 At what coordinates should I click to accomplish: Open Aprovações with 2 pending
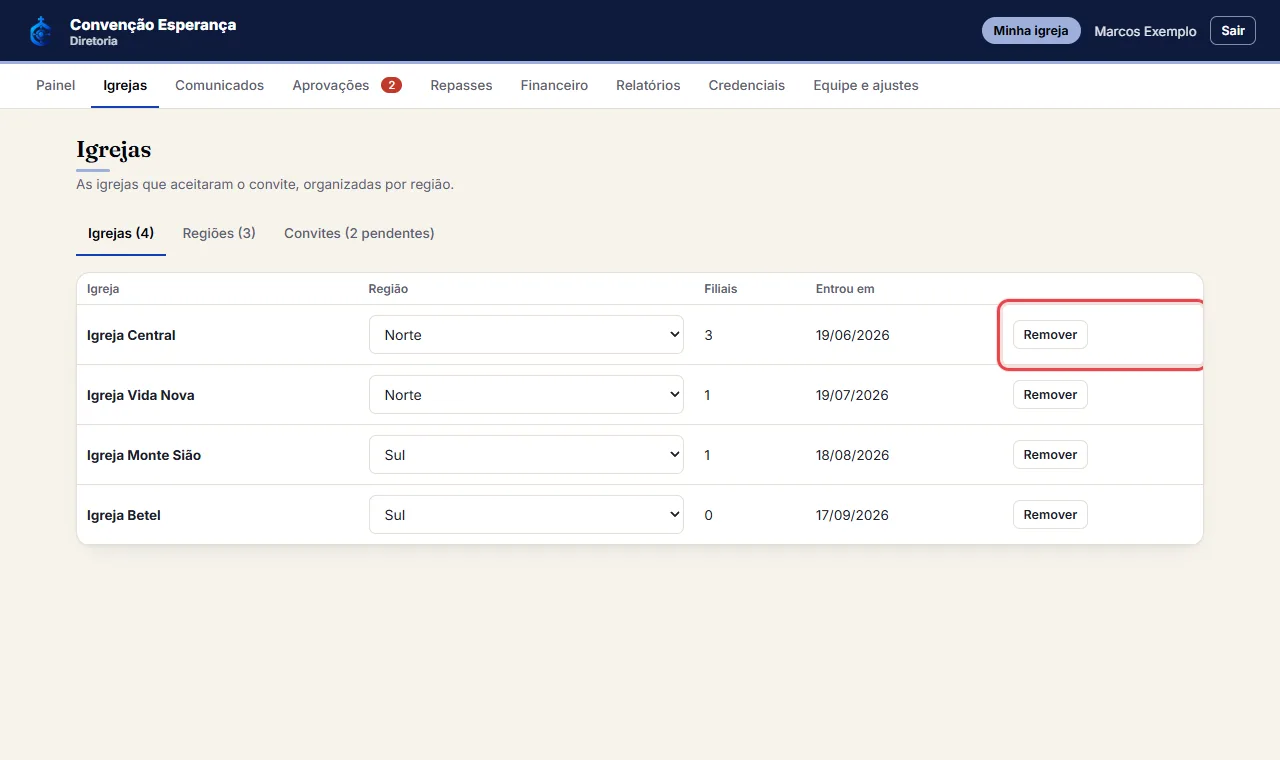347,86
